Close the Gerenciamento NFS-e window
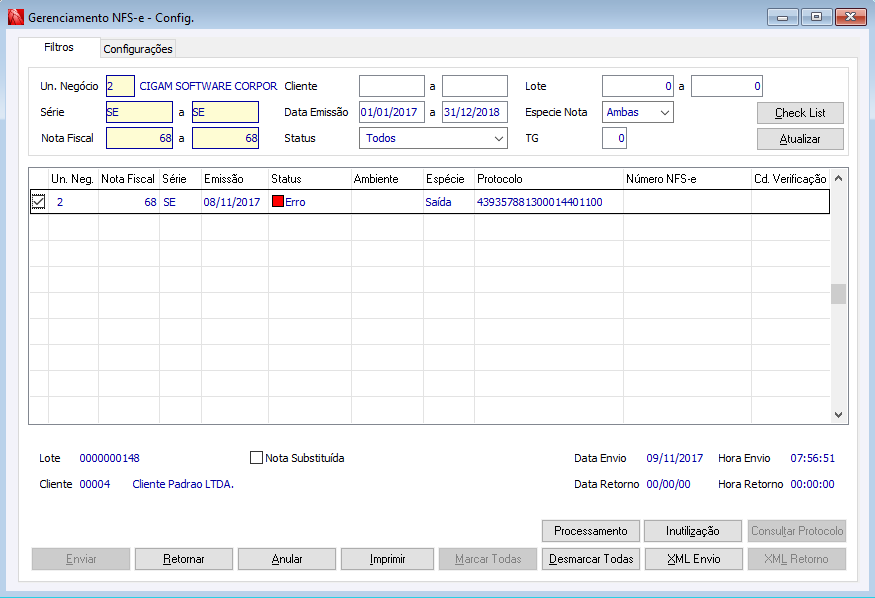This screenshot has height=598, width=875. click(850, 17)
